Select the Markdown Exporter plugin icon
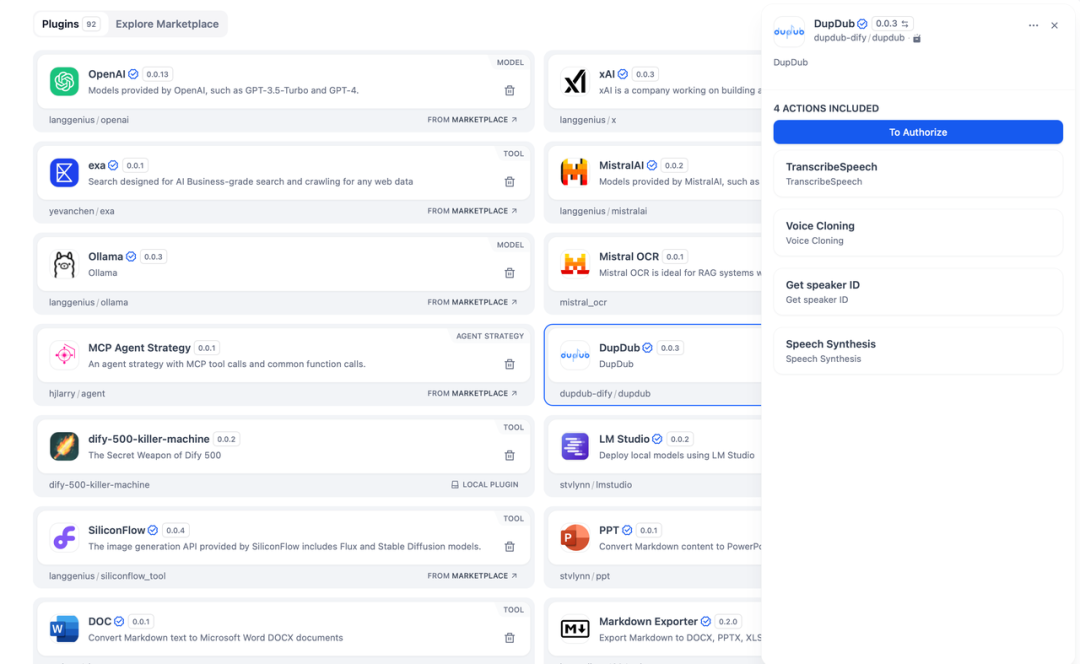Image resolution: width=1080 pixels, height=664 pixels. click(574, 627)
